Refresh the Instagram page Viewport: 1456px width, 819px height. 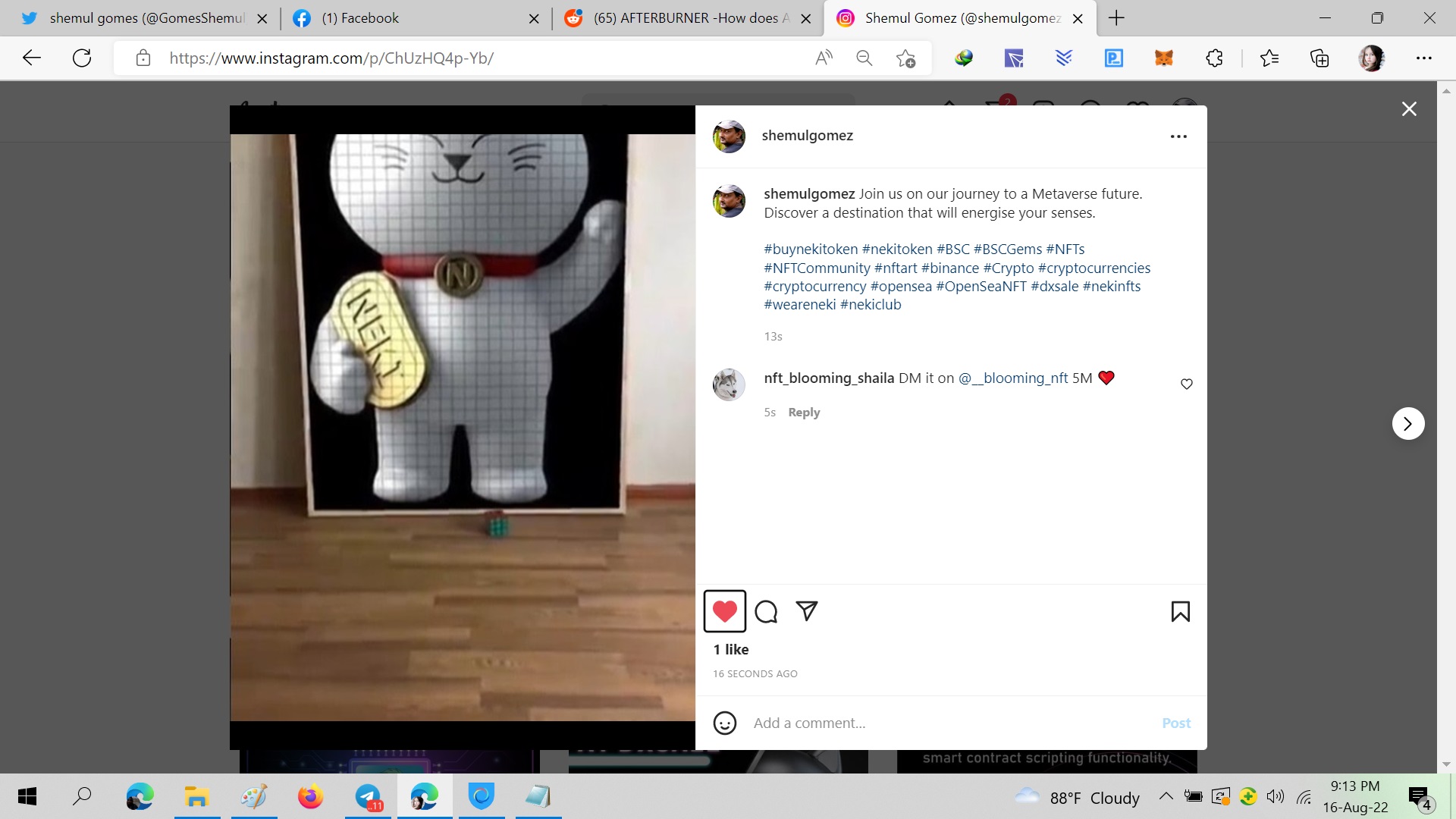[x=82, y=58]
